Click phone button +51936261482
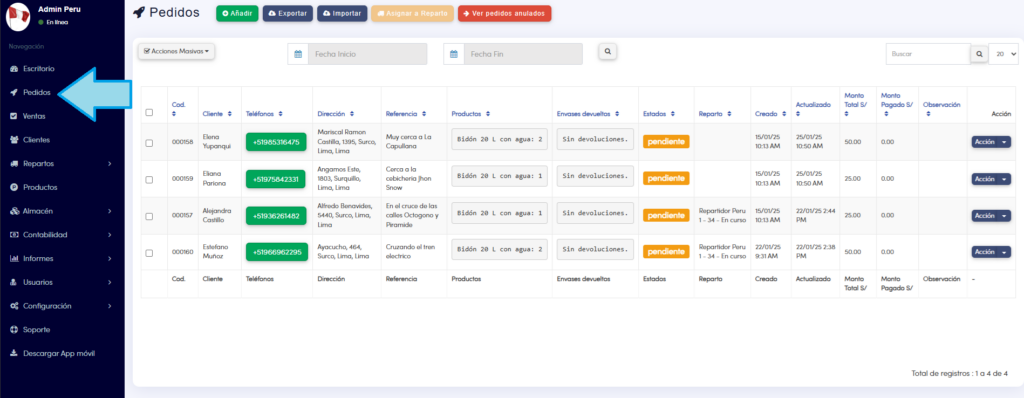Screen dimensions: 1024x398 [276, 216]
